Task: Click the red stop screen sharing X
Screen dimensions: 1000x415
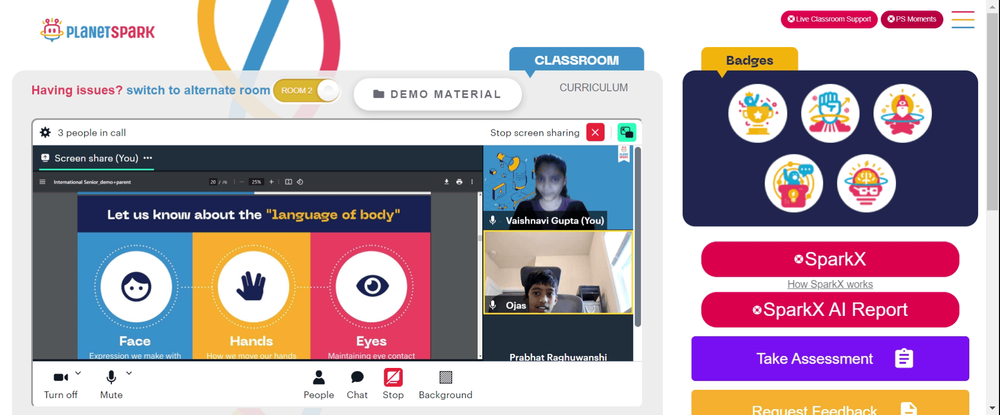Action: 595,133
